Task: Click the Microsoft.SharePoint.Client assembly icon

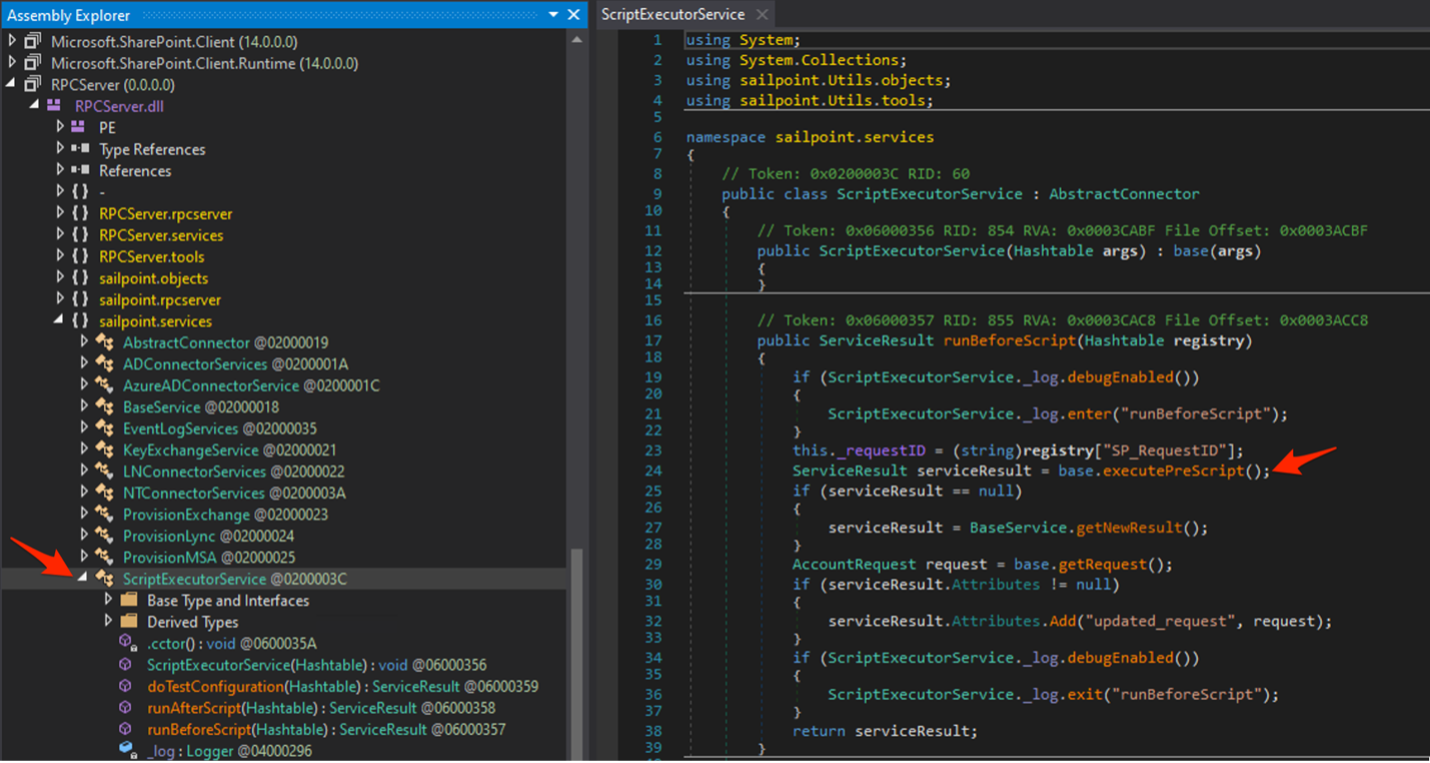Action: point(33,42)
